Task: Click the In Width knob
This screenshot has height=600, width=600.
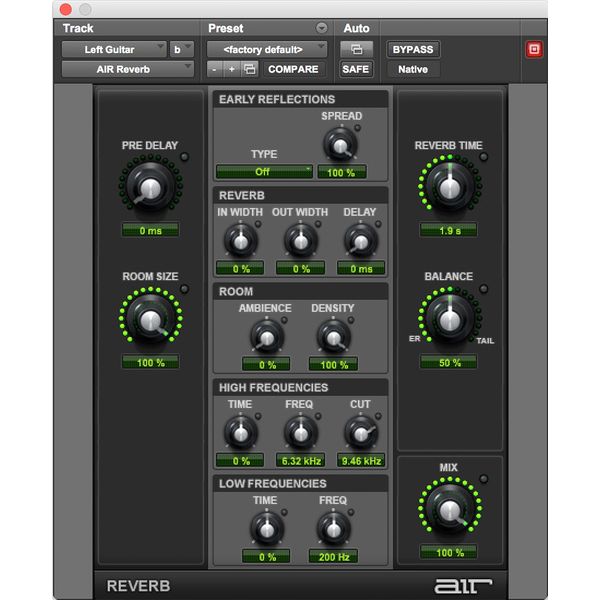Action: point(241,241)
